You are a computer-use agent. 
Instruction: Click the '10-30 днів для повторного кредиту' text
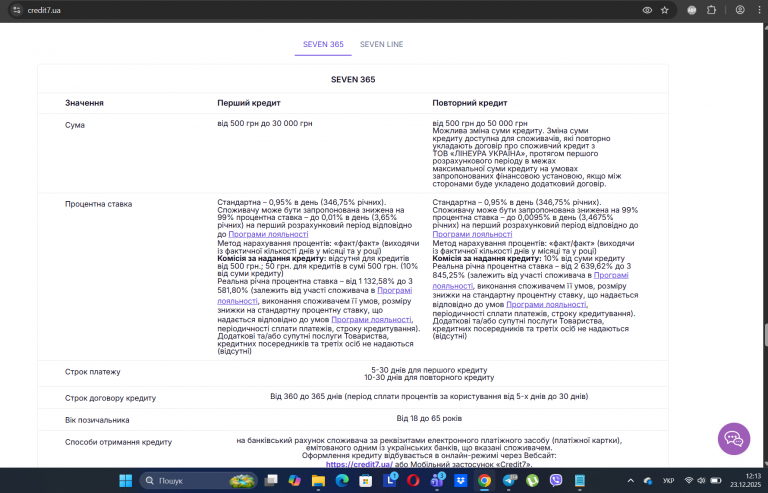[429, 378]
